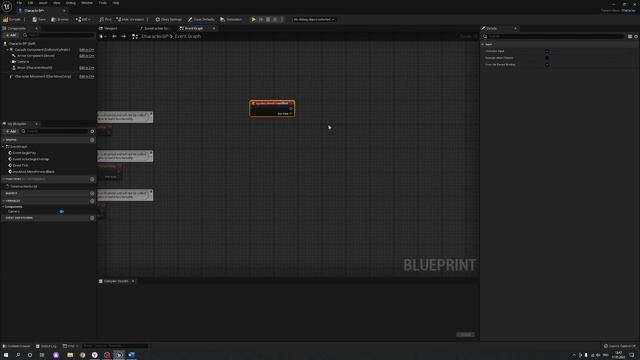Open Details panel settings gear
640x360 pixels.
coord(636,36)
